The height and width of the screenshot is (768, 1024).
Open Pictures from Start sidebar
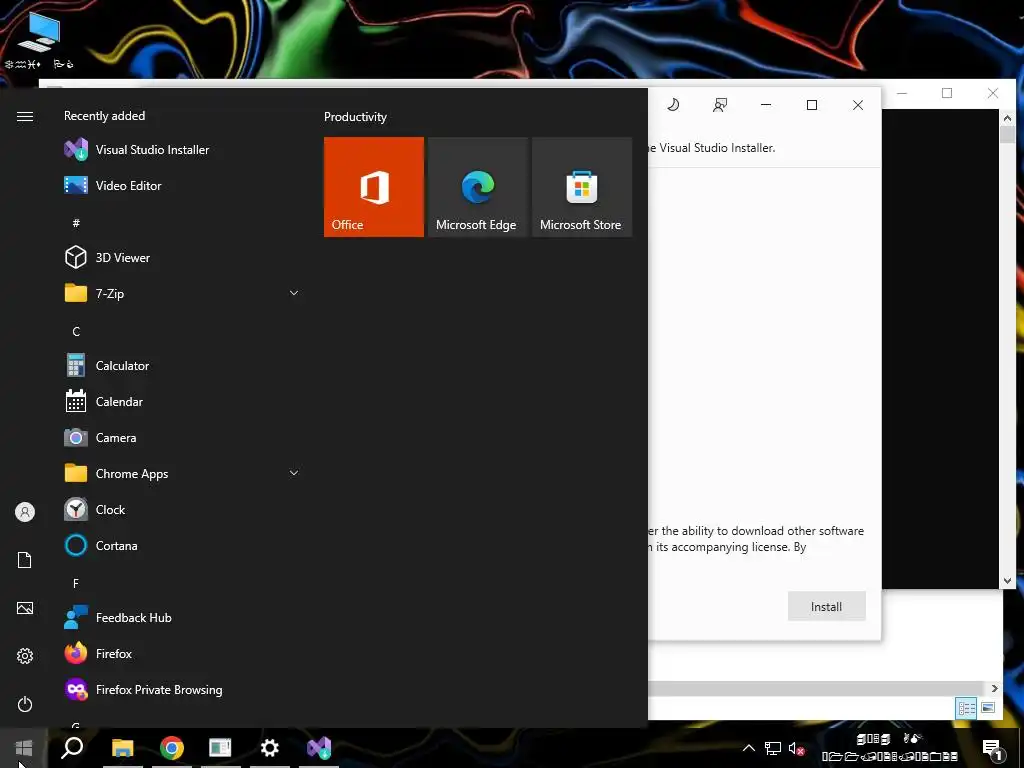coord(25,608)
